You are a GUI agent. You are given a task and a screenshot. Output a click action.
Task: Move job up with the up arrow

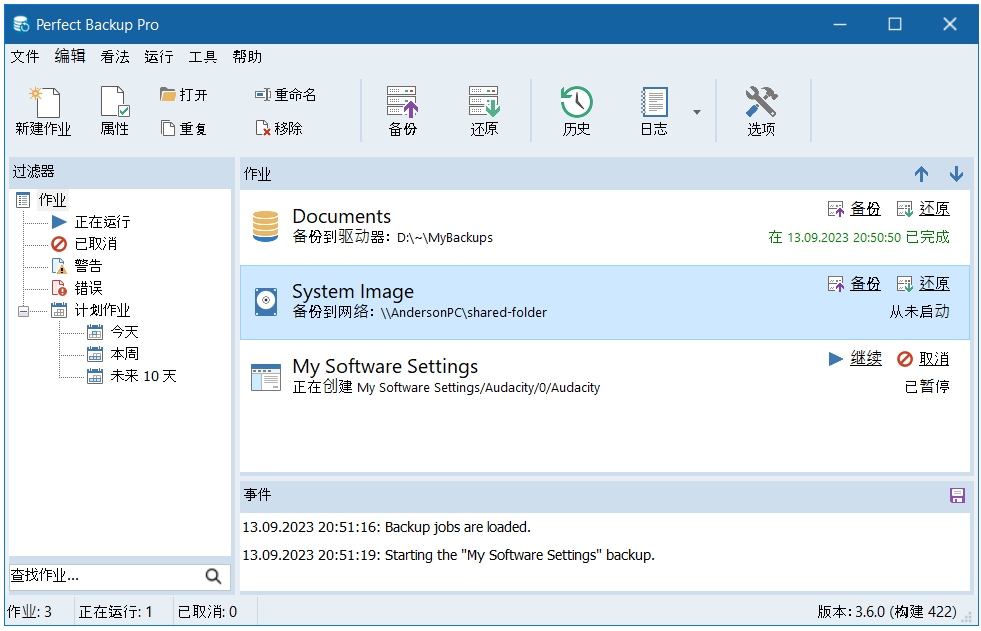click(x=922, y=174)
